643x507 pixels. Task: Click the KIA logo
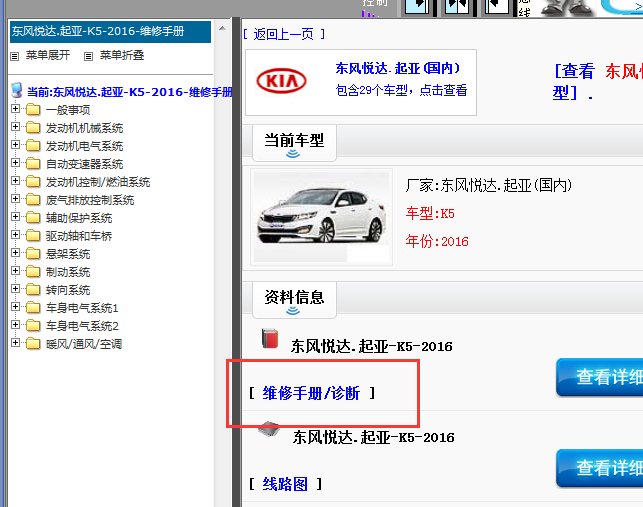pyautogui.click(x=281, y=81)
